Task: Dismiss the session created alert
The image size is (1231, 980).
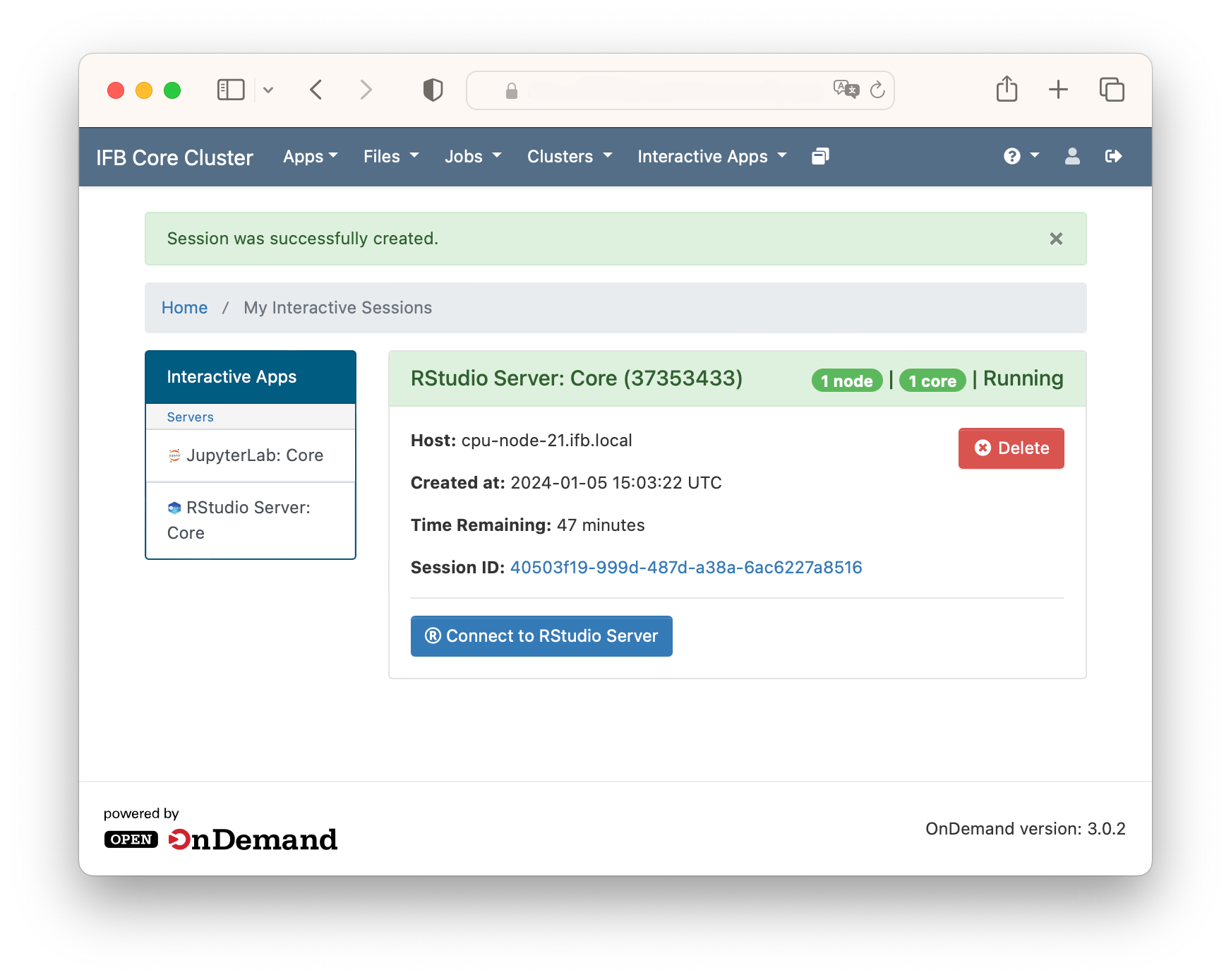Action: pyautogui.click(x=1056, y=239)
